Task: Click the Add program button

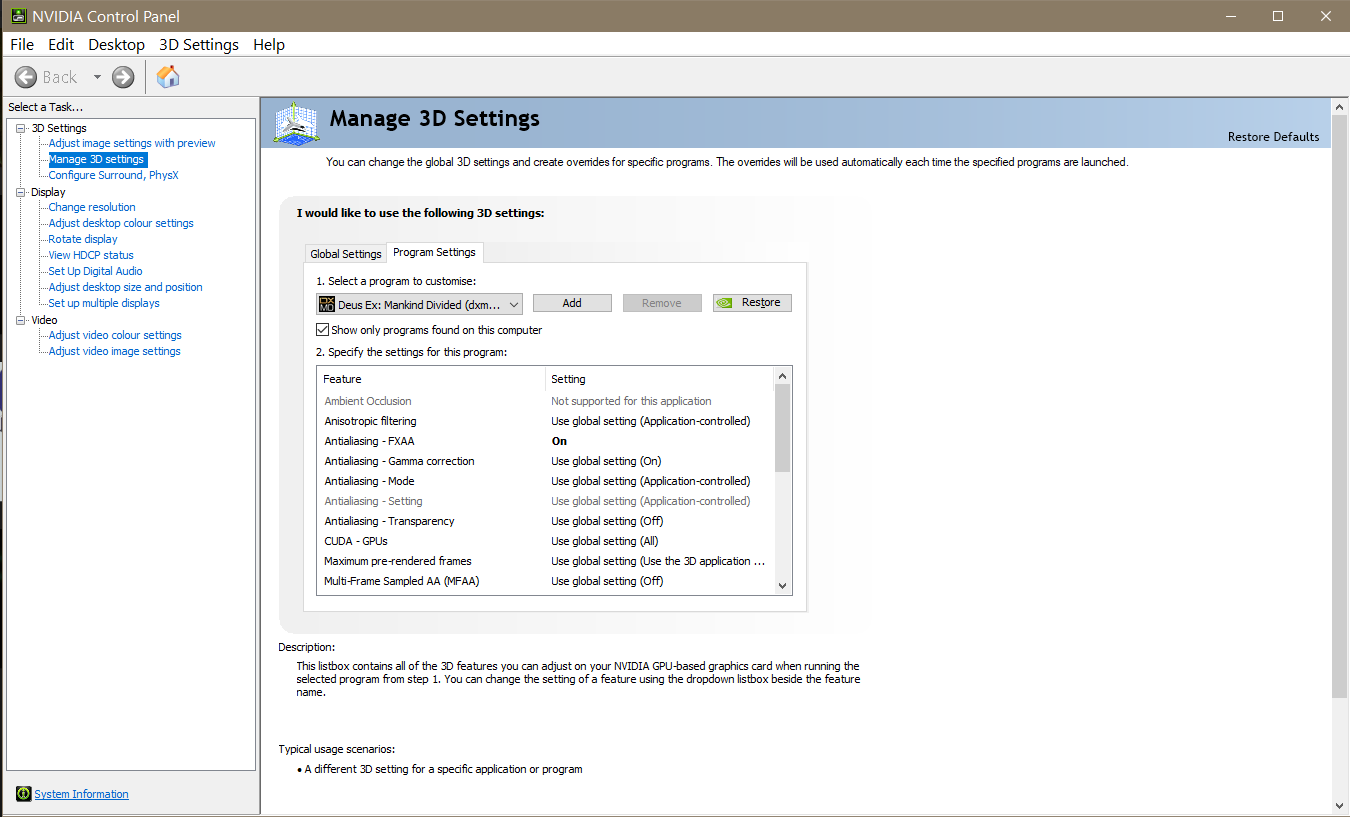Action: tap(572, 303)
